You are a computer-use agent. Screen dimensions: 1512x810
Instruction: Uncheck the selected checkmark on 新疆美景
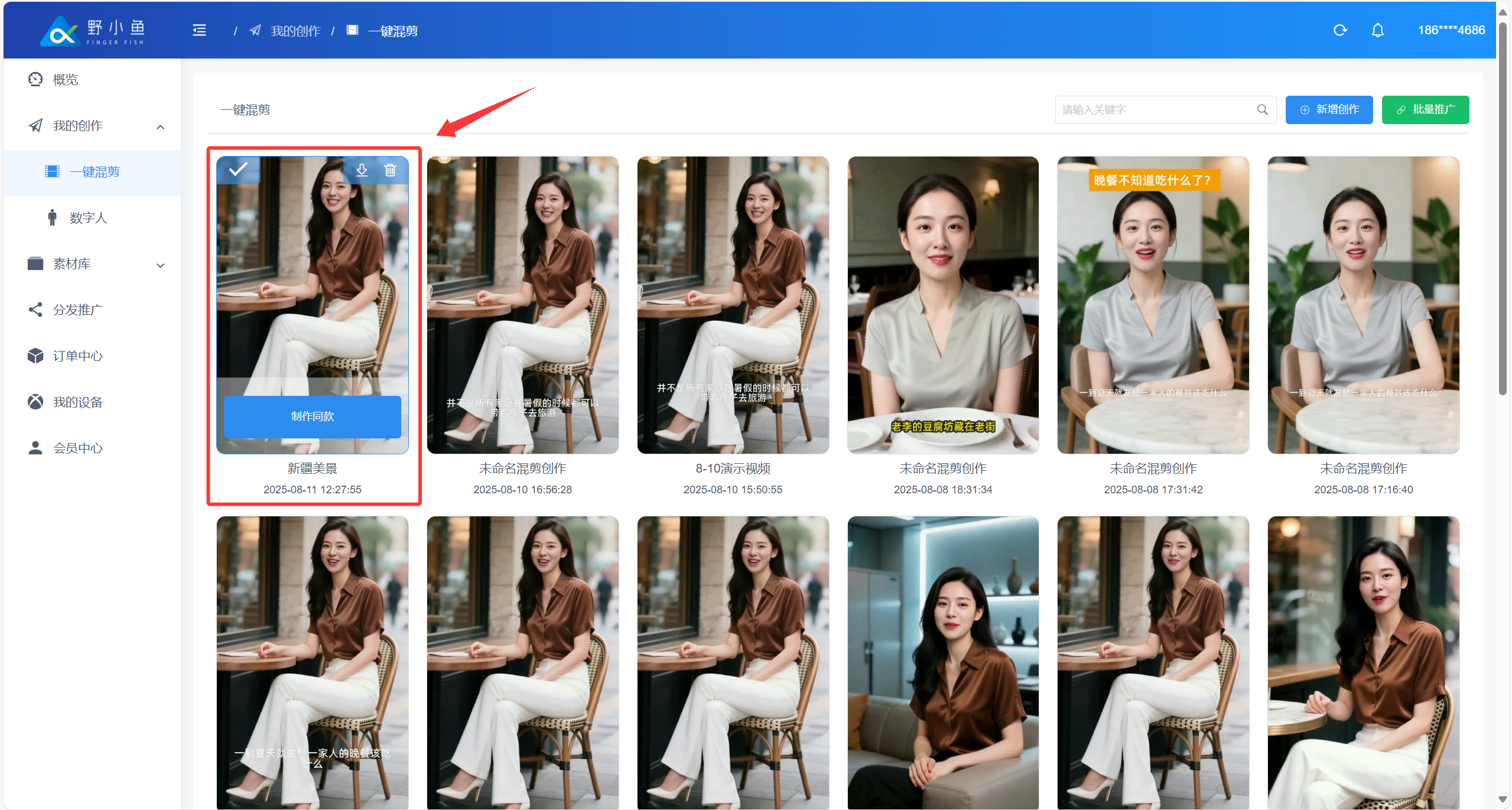click(x=238, y=170)
